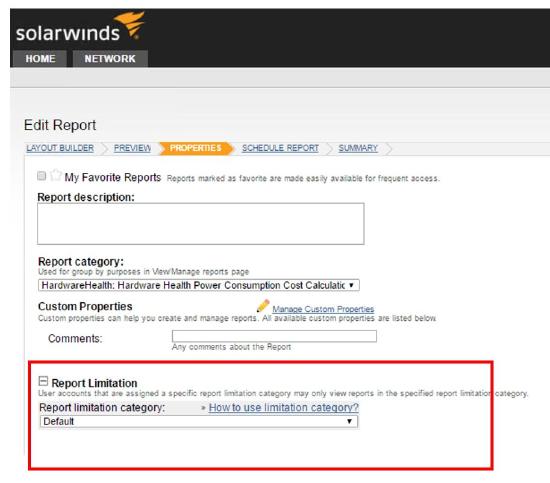Tick the My Favorite Reports checkbox
Screen dimensions: 550x483
pos(41,175)
